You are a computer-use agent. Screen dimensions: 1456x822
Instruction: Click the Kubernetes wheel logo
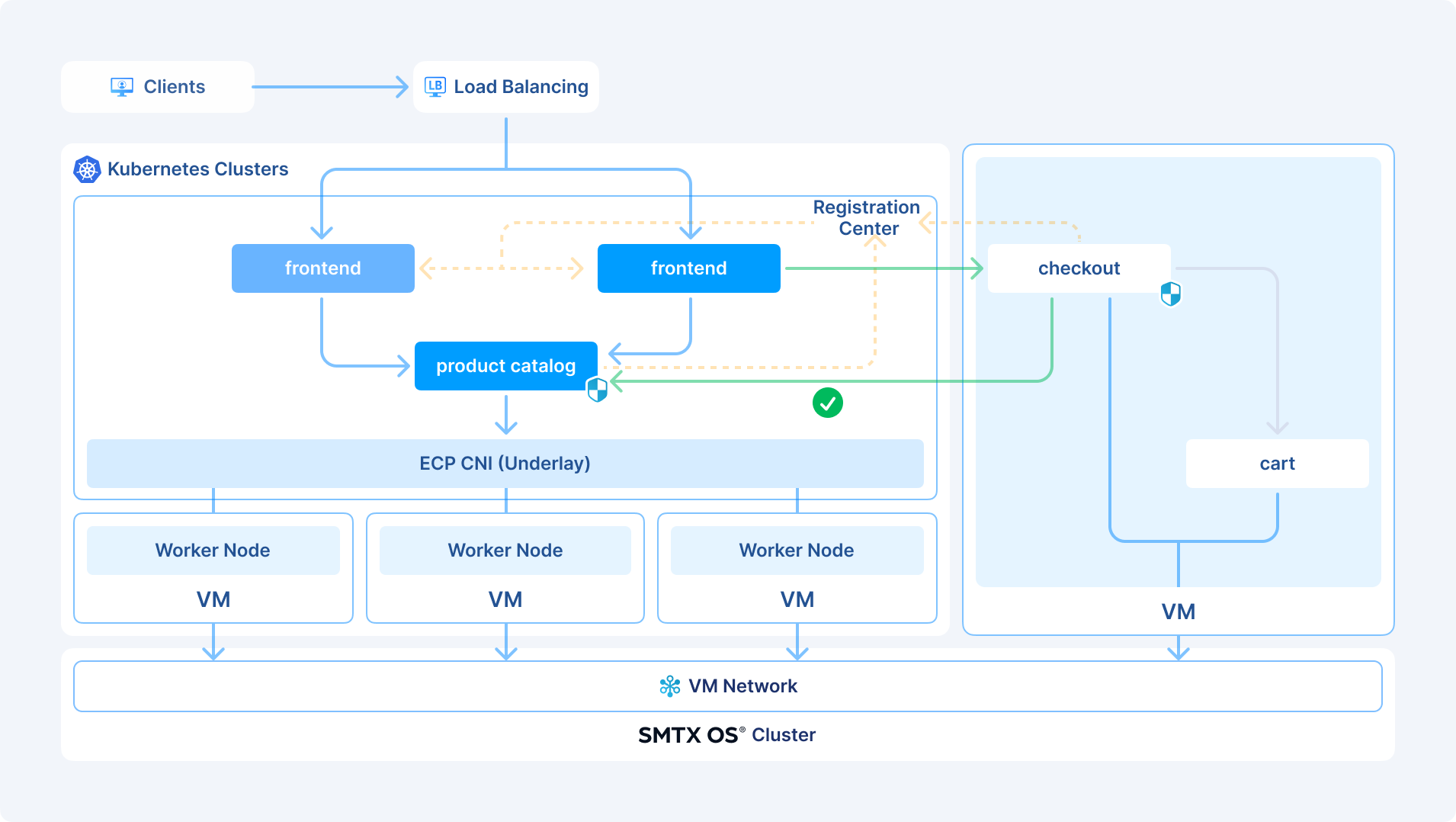(x=87, y=169)
